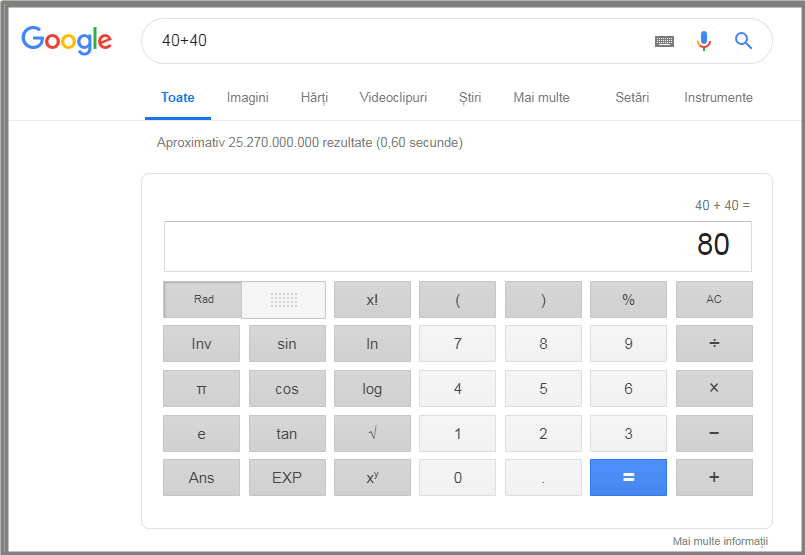Tap digit 5 on the calculator

coord(543,389)
